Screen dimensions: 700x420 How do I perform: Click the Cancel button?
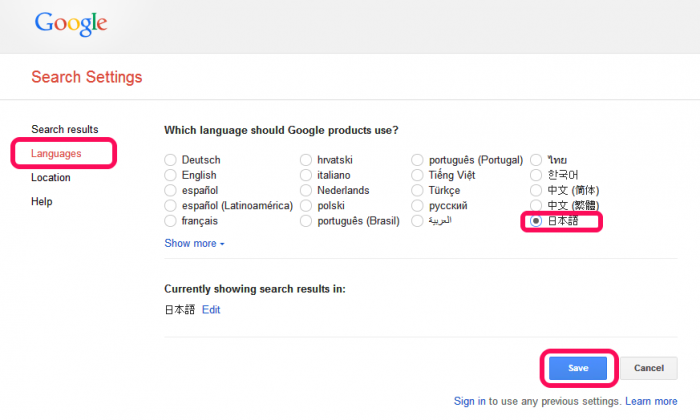[x=649, y=368]
